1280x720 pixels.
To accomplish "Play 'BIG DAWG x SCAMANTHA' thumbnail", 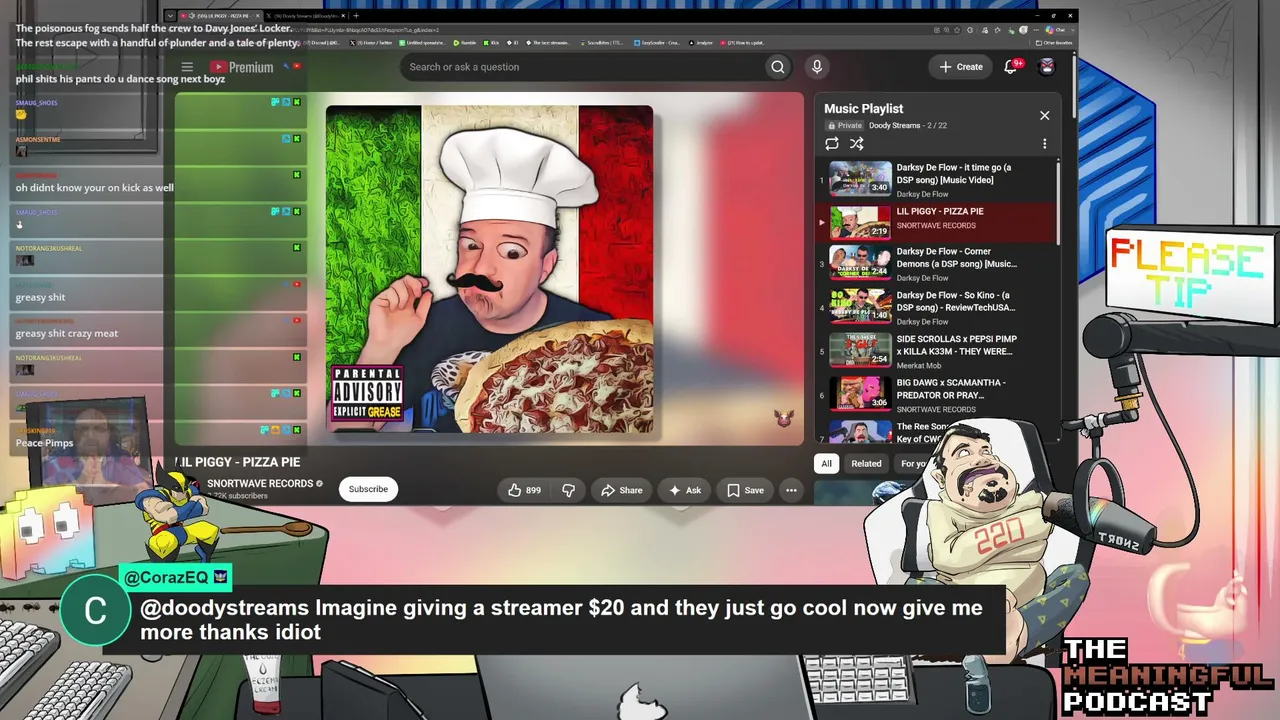I will [860, 394].
